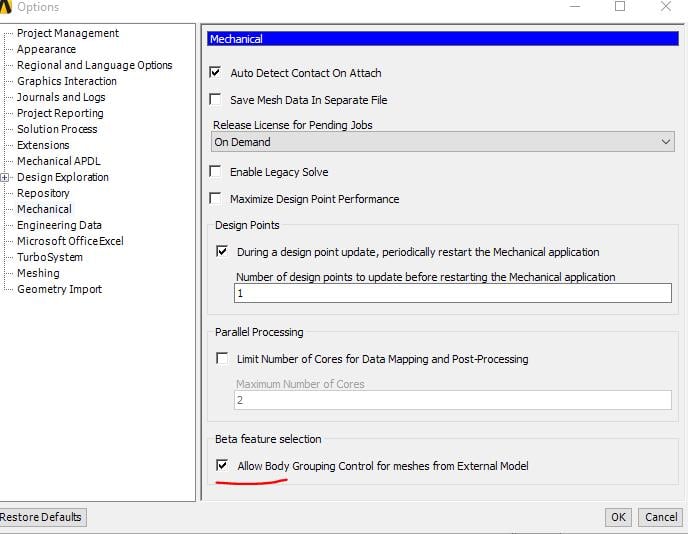Click the OK button
Viewport: 688px width, 534px height.
tap(618, 517)
